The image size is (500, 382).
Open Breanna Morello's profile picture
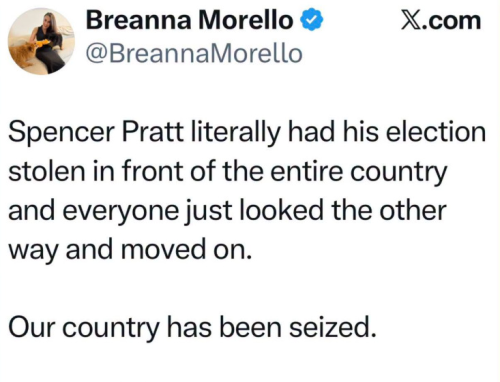coord(41,41)
